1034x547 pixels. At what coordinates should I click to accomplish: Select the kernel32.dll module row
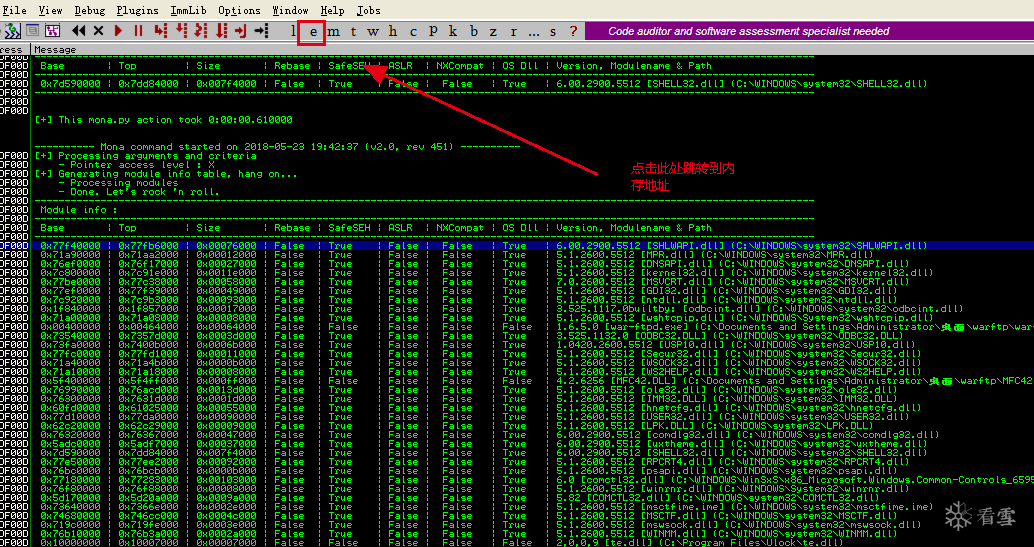533,273
